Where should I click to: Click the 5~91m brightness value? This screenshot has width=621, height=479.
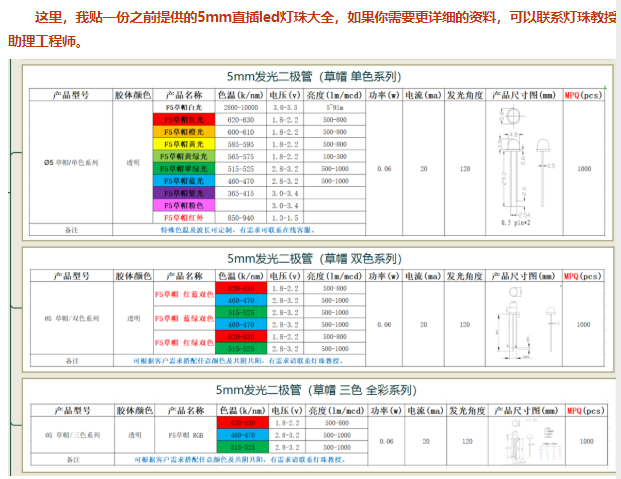click(335, 107)
